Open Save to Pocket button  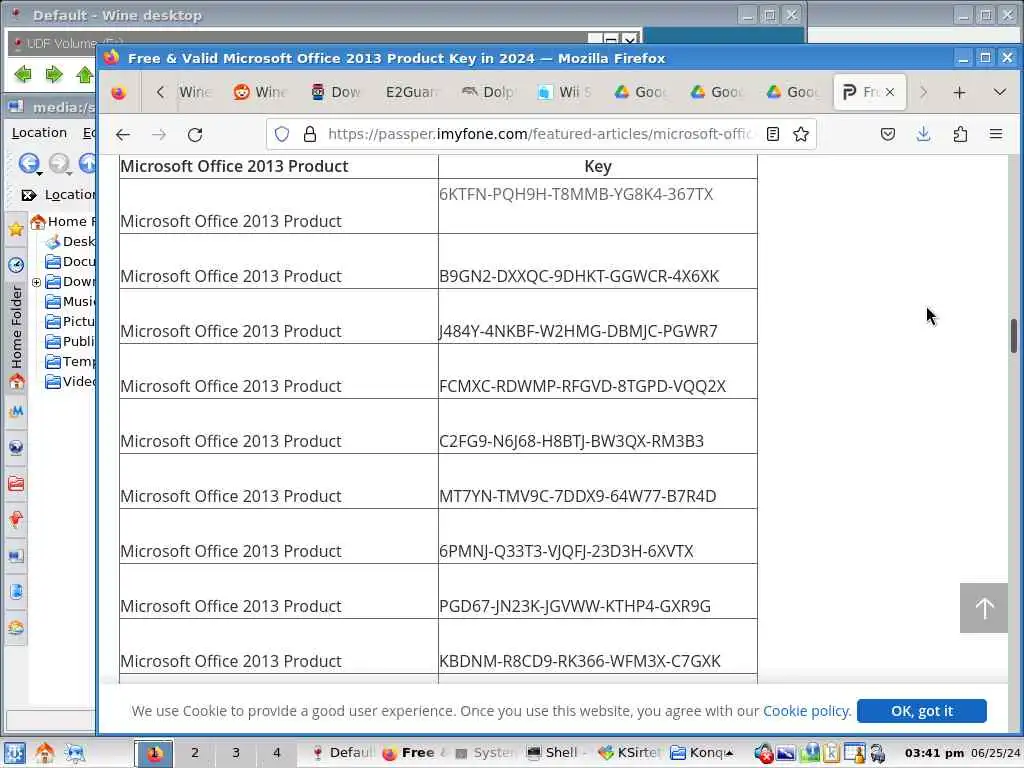click(x=888, y=135)
